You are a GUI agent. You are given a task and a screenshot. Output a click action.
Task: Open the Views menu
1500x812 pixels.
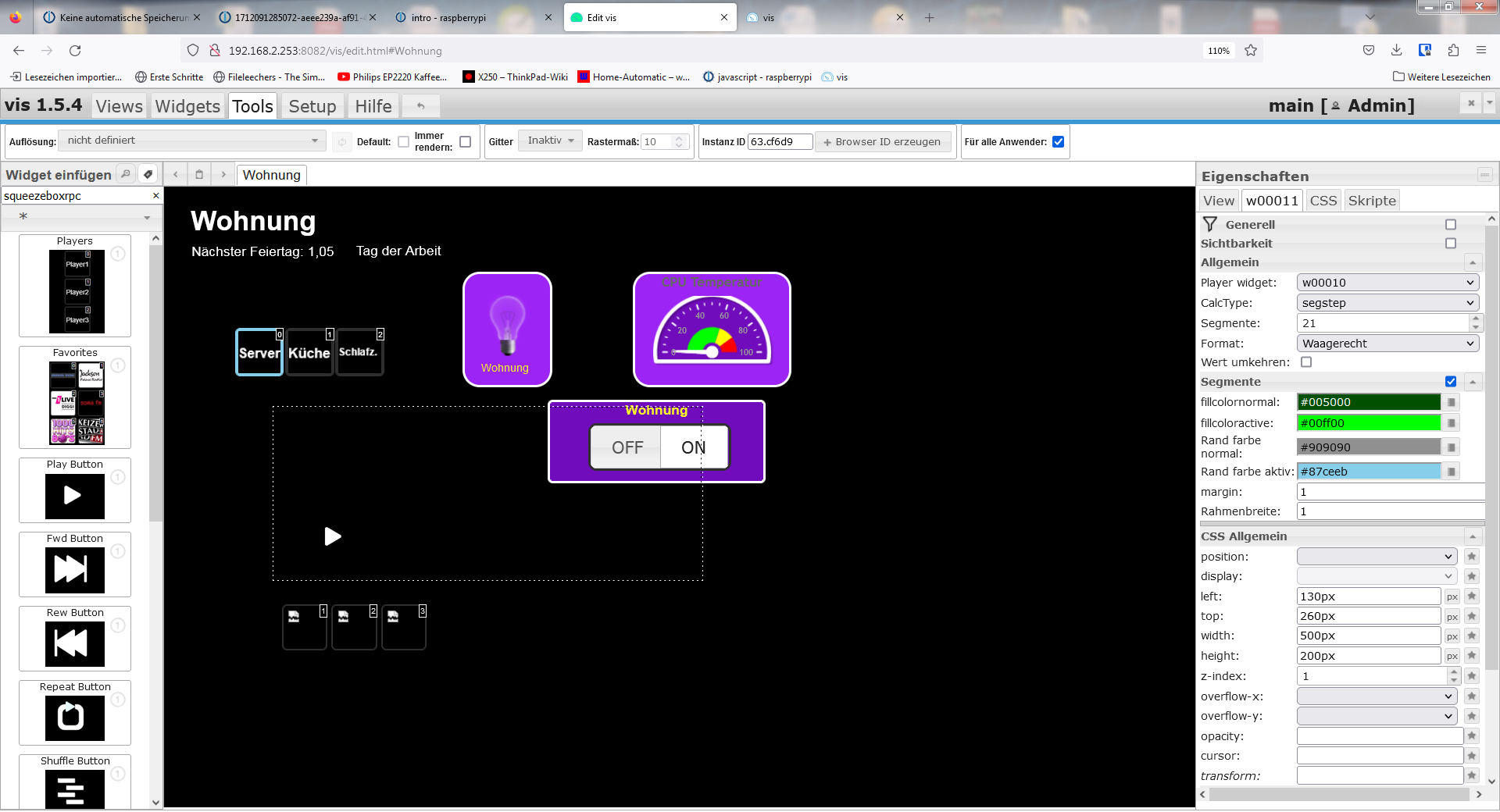(x=120, y=106)
